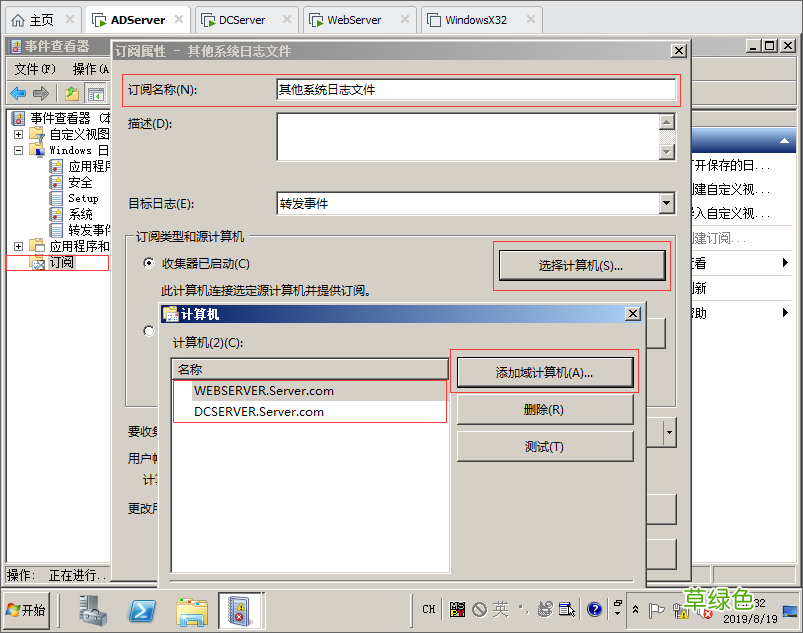Click inside the 订阅名称(N) input field
Viewport: 803px width, 633px height.
pos(470,89)
